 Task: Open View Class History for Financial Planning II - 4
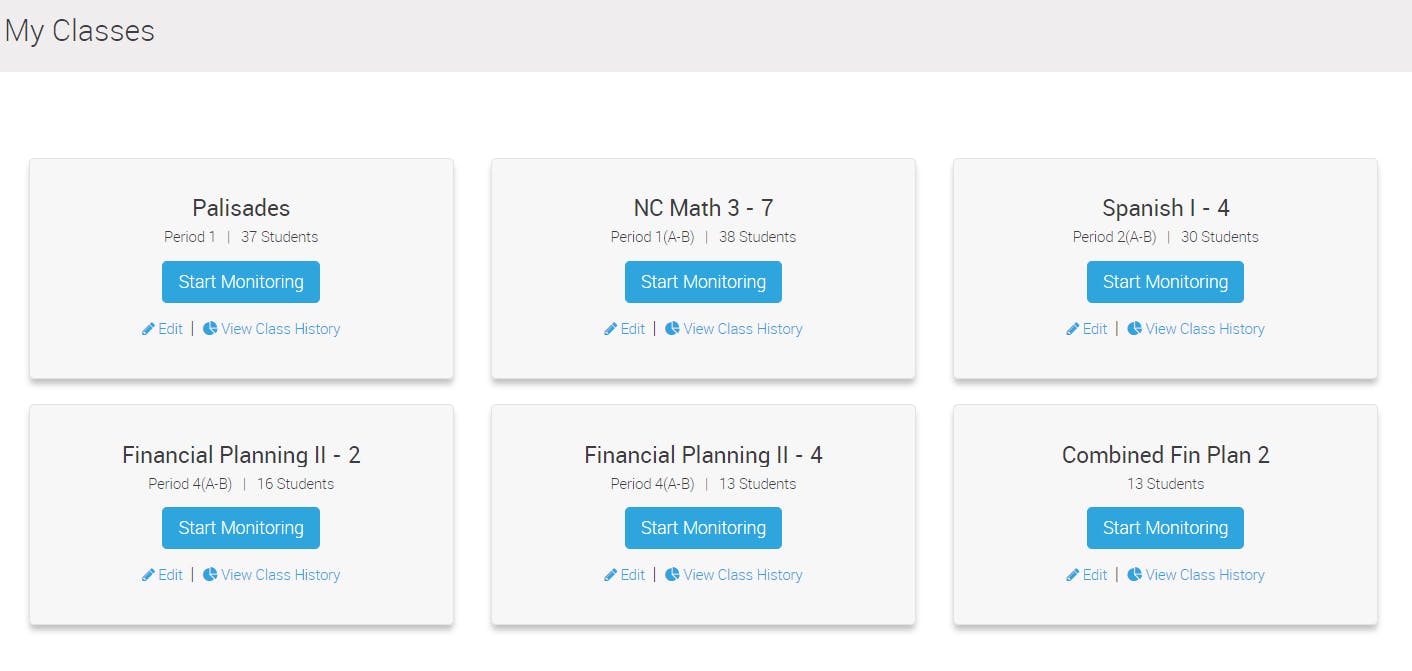743,575
